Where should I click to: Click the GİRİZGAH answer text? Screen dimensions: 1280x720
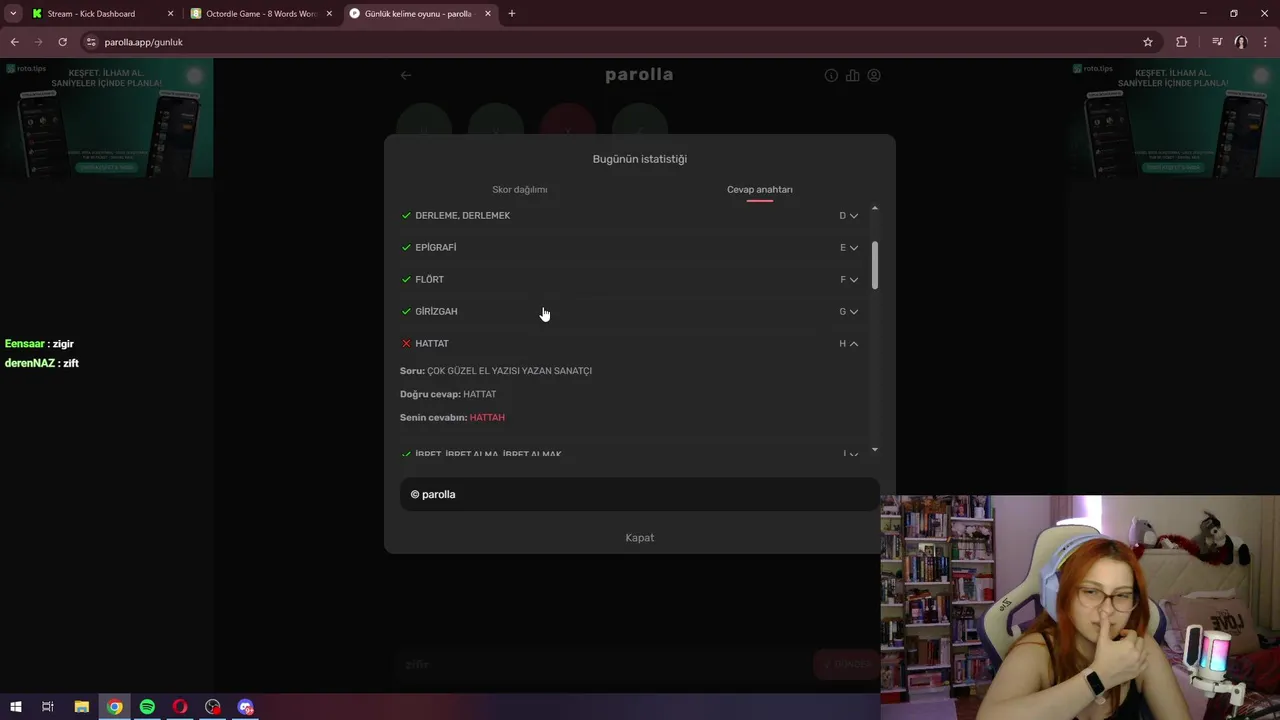(436, 312)
